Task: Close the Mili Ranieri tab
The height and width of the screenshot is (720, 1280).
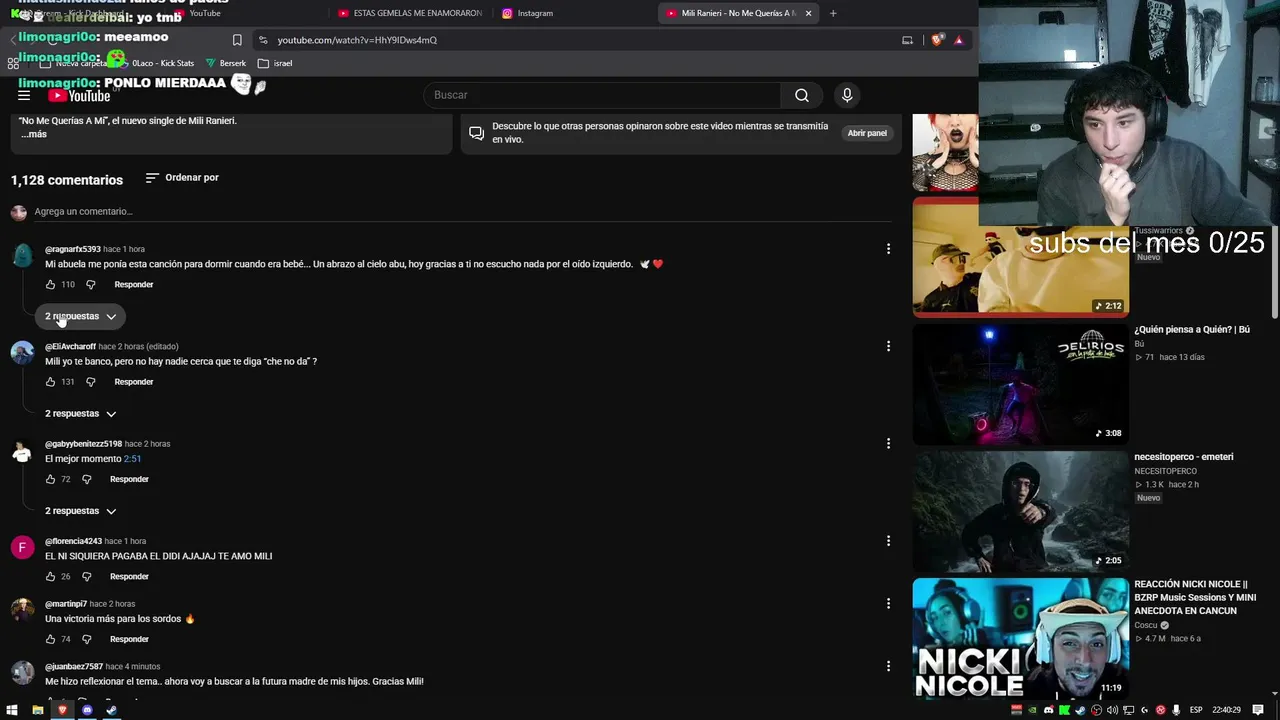Action: (809, 13)
